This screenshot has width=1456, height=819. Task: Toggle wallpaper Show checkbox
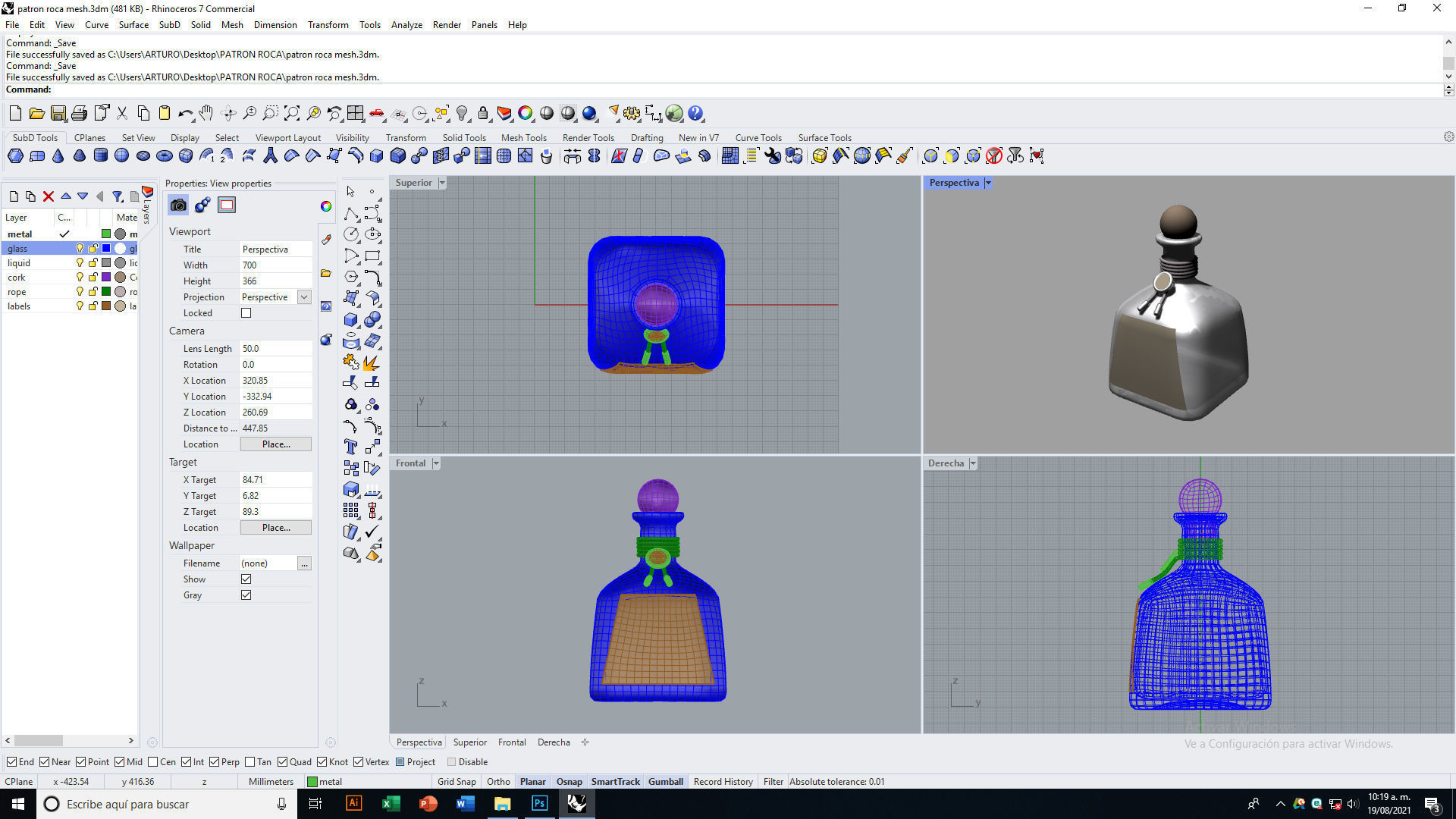coord(246,579)
